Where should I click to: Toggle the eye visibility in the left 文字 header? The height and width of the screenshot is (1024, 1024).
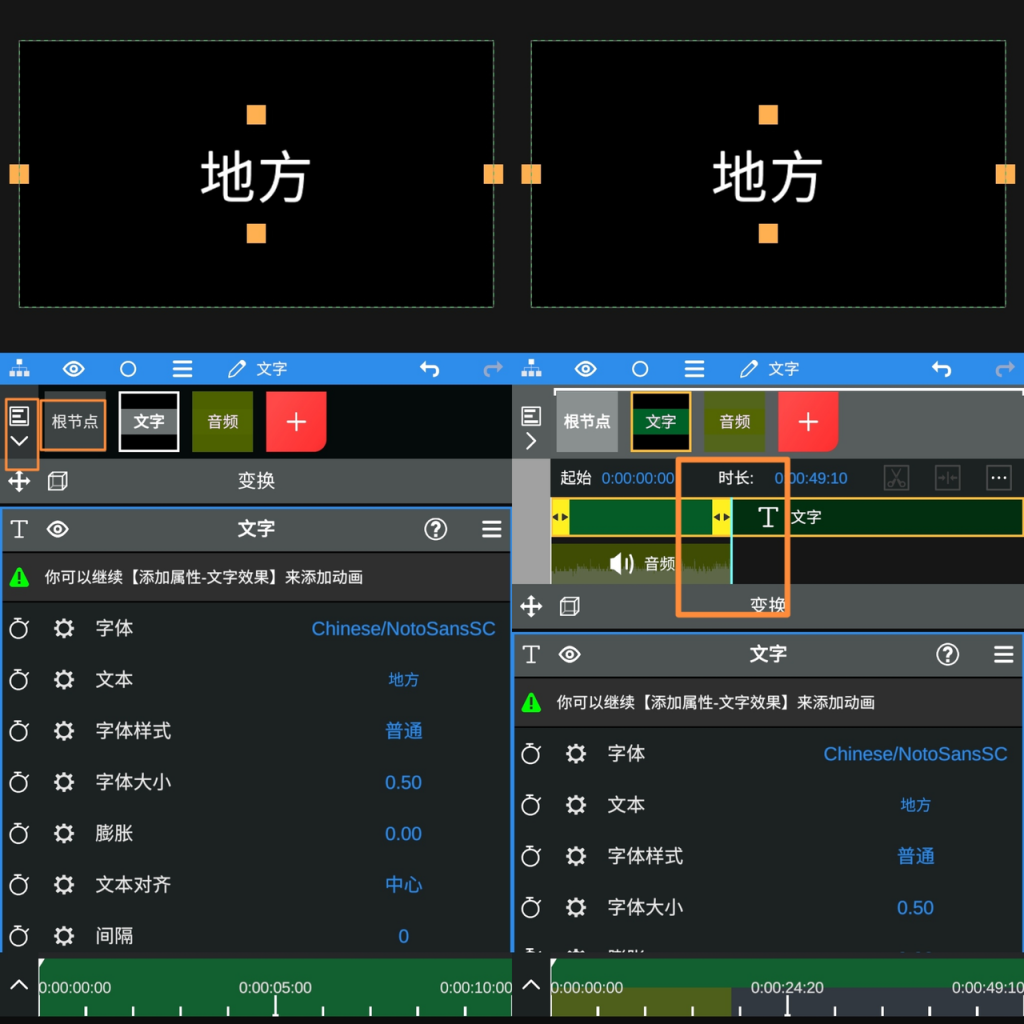click(x=58, y=529)
